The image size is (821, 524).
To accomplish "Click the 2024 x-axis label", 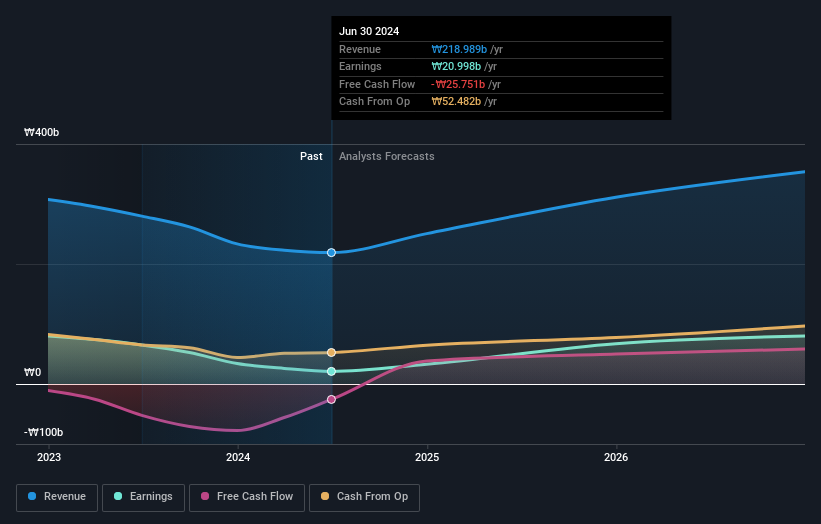I will (x=238, y=458).
